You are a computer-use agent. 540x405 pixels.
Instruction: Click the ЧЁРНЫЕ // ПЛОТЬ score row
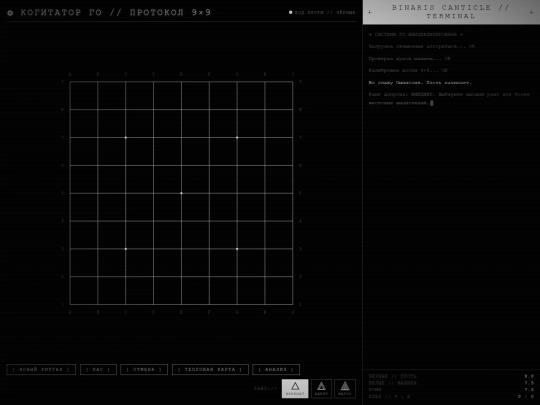point(451,376)
